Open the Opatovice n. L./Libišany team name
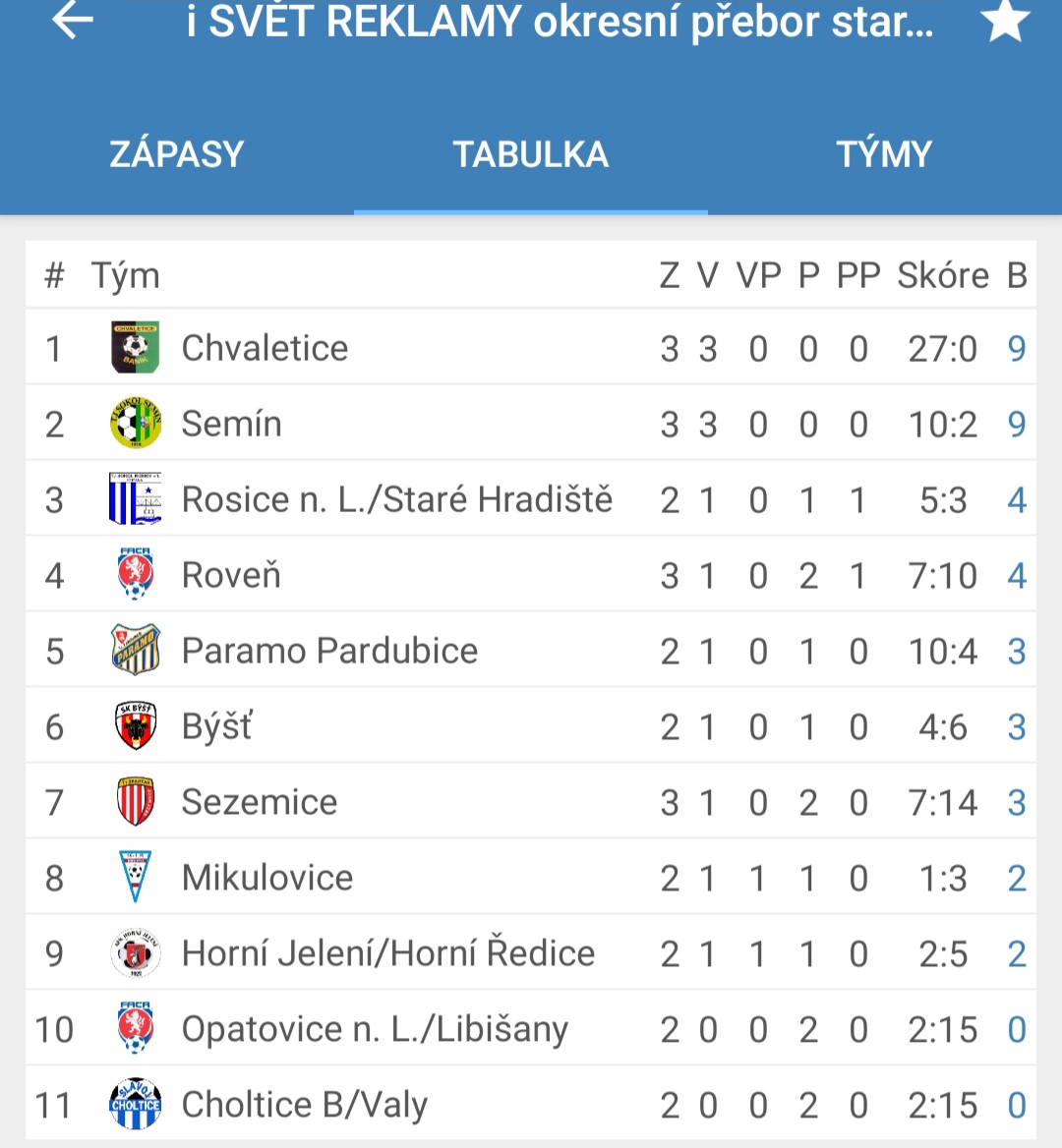Image resolution: width=1062 pixels, height=1148 pixels. pos(375,1029)
